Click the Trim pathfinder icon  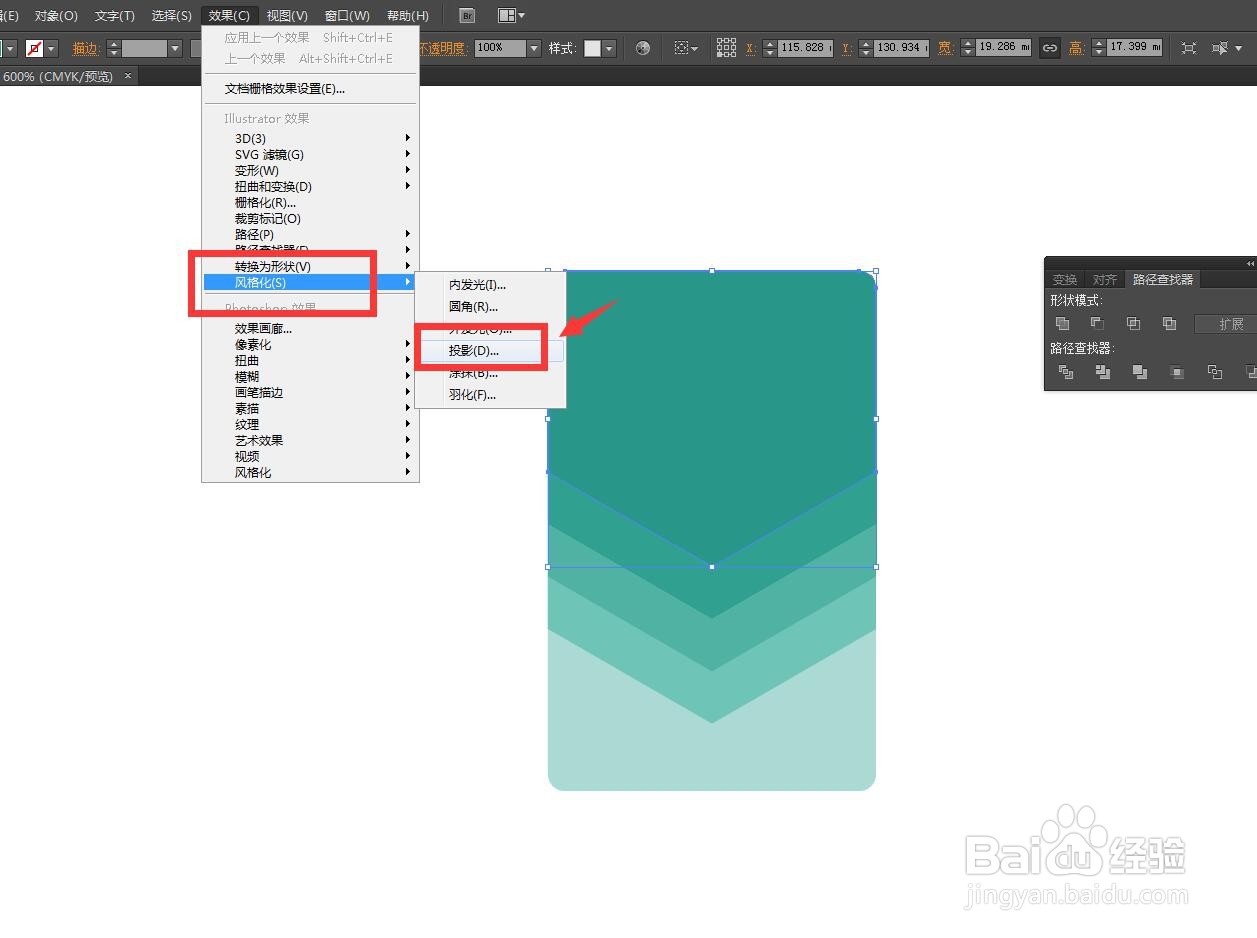1103,372
